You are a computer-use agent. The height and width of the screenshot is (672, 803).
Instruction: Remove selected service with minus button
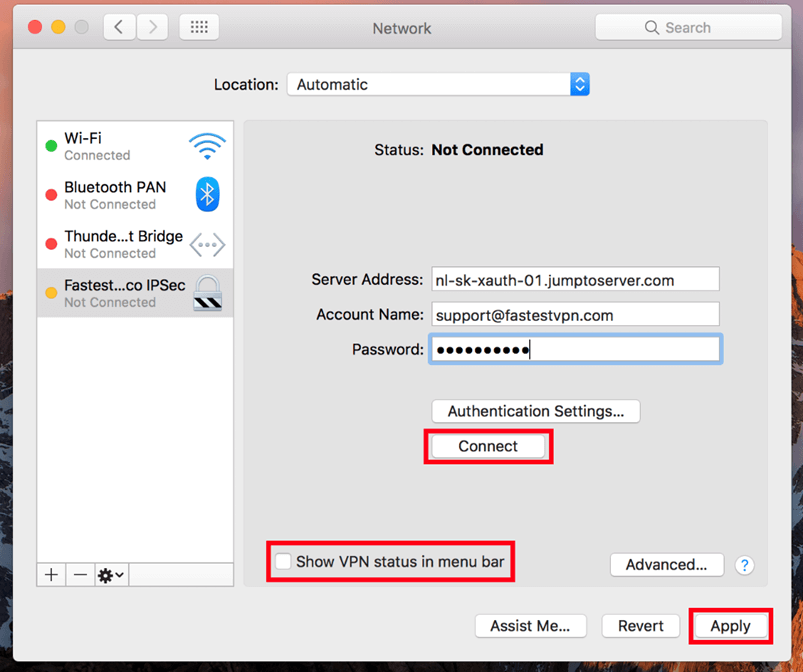click(x=80, y=575)
